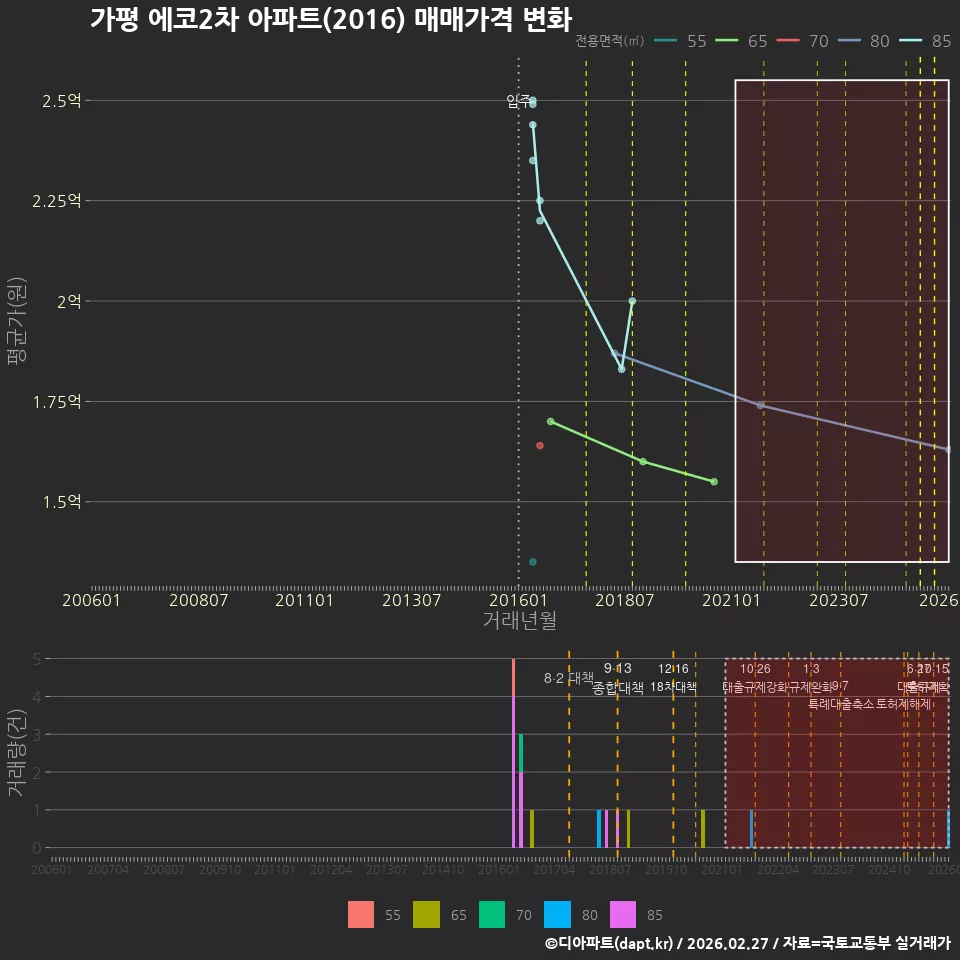Click the 201704 label on the volume chart x-axis
The image size is (960, 960).
pos(554,869)
